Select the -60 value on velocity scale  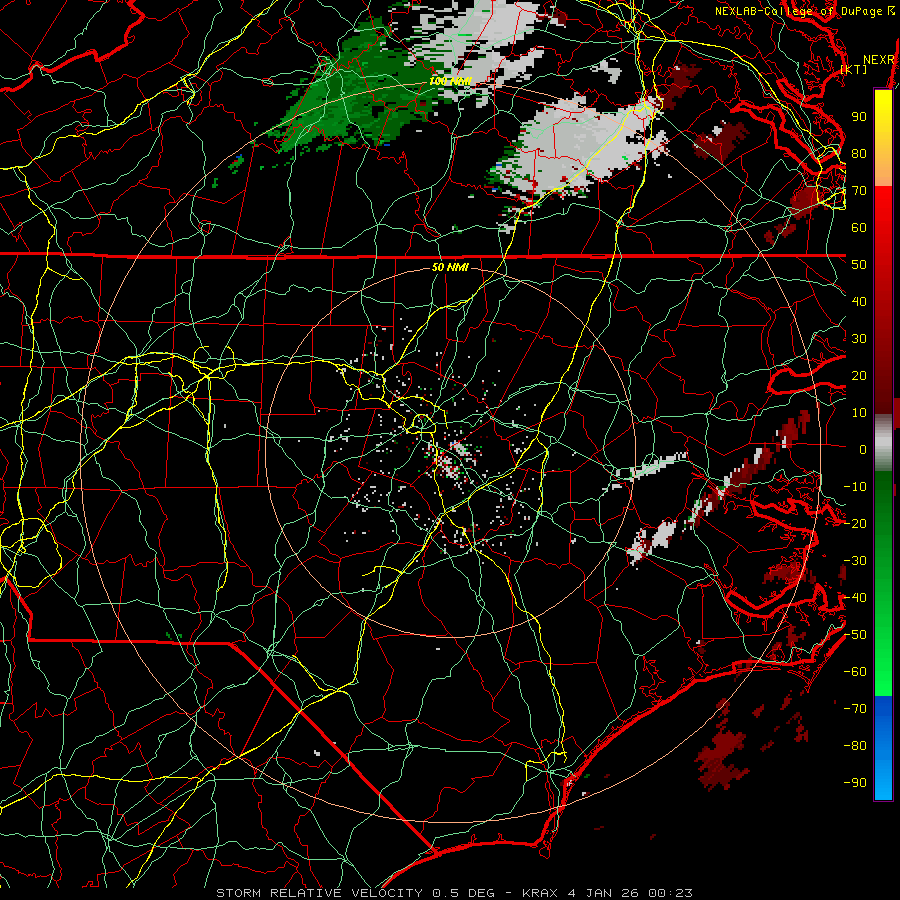click(x=855, y=672)
